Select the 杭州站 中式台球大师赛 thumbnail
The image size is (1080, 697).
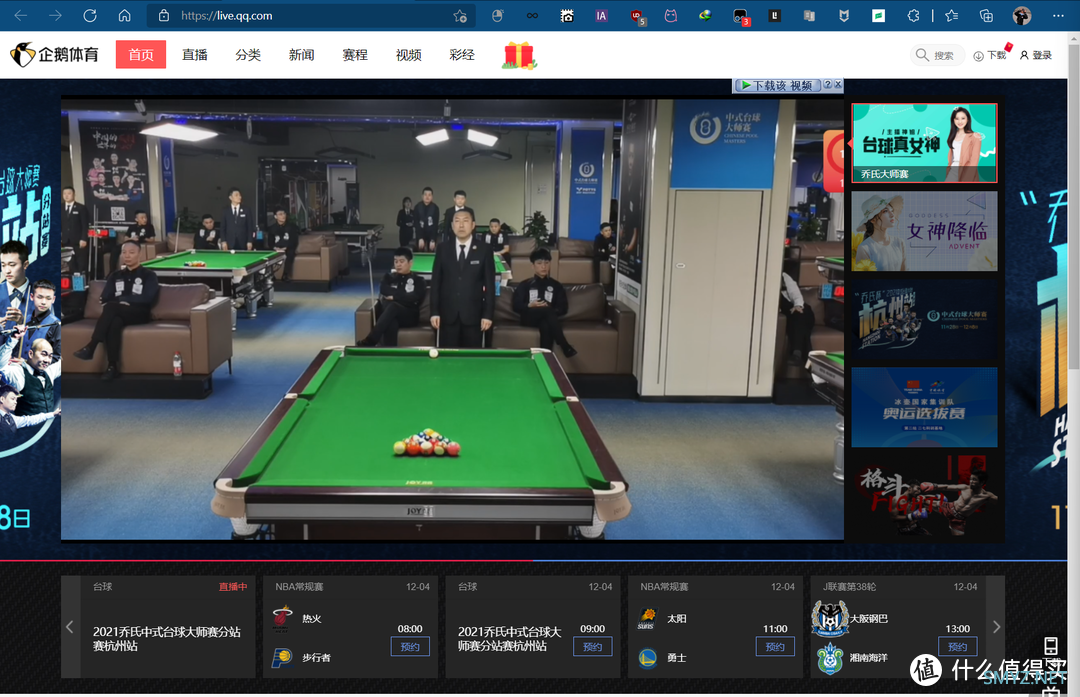[924, 319]
